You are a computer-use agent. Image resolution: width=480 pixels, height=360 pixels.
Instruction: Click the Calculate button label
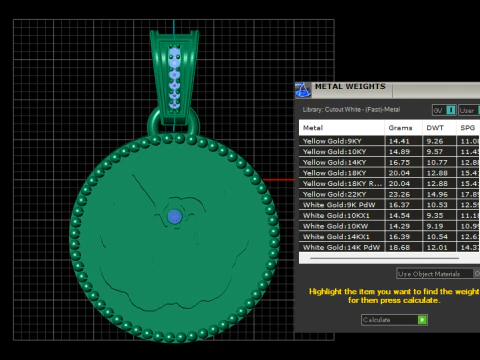(x=376, y=320)
